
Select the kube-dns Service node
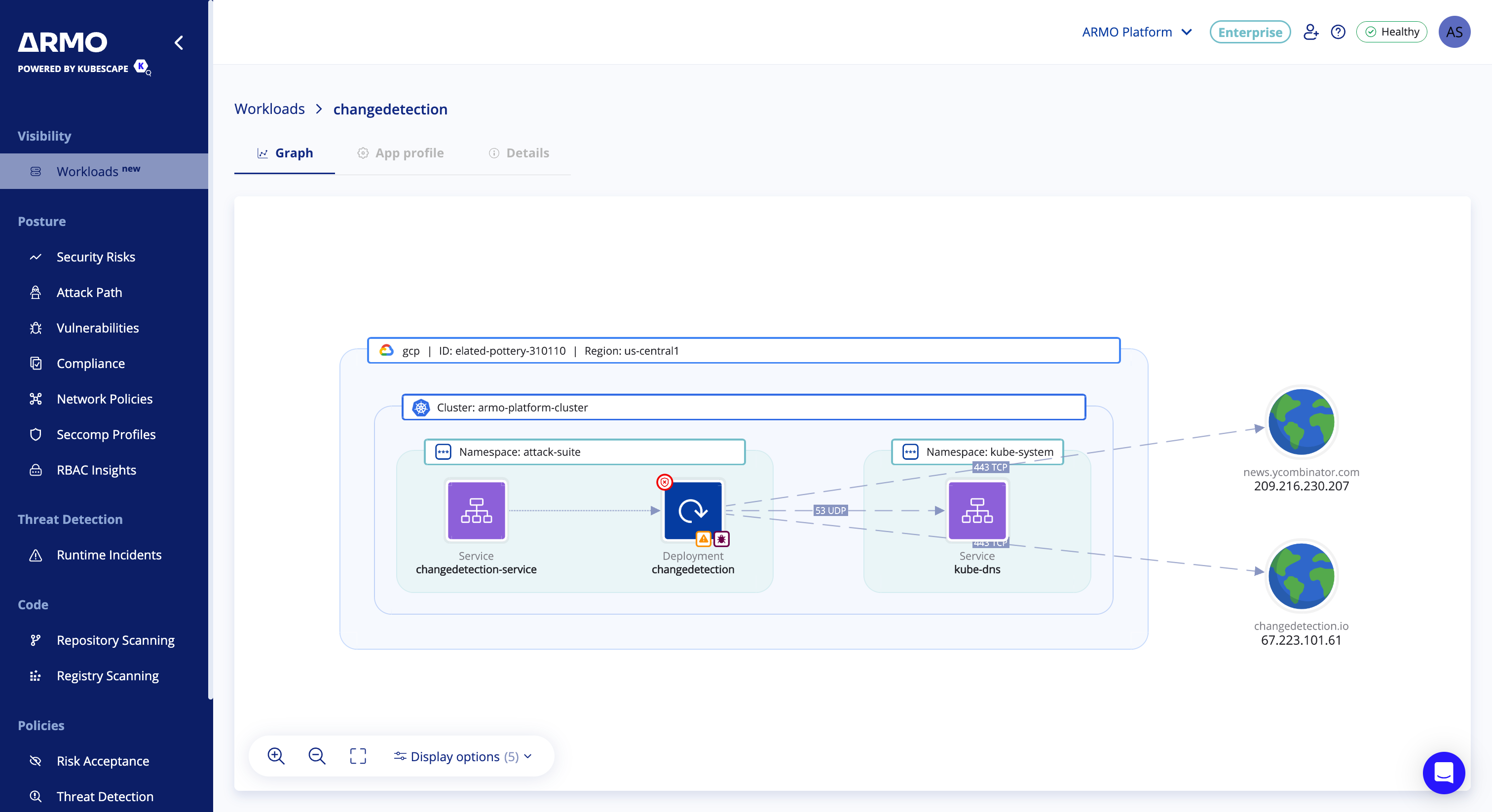click(x=977, y=510)
